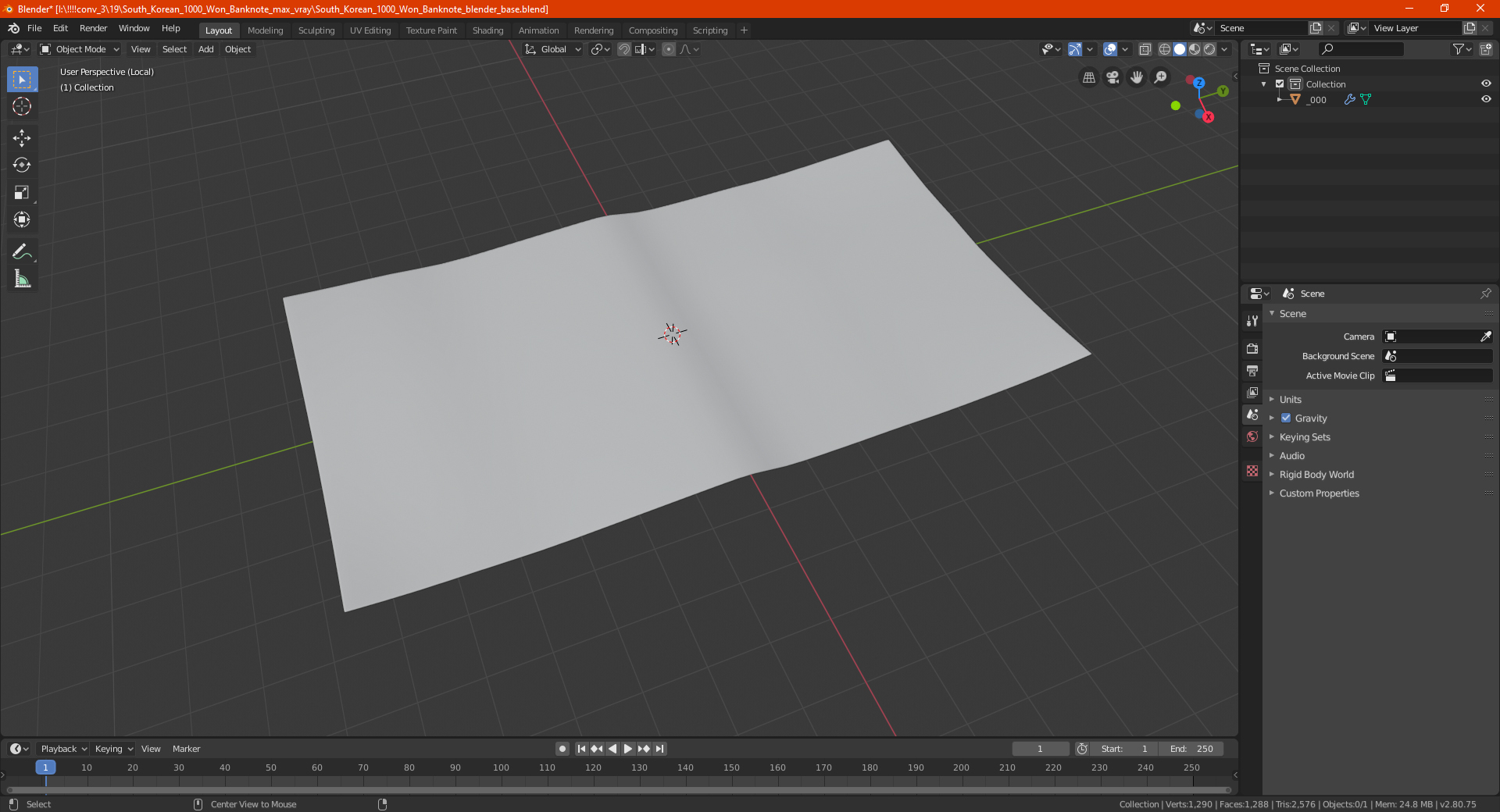The image size is (1500, 812).
Task: Click the zoom view magnifier icon
Action: 1161,77
